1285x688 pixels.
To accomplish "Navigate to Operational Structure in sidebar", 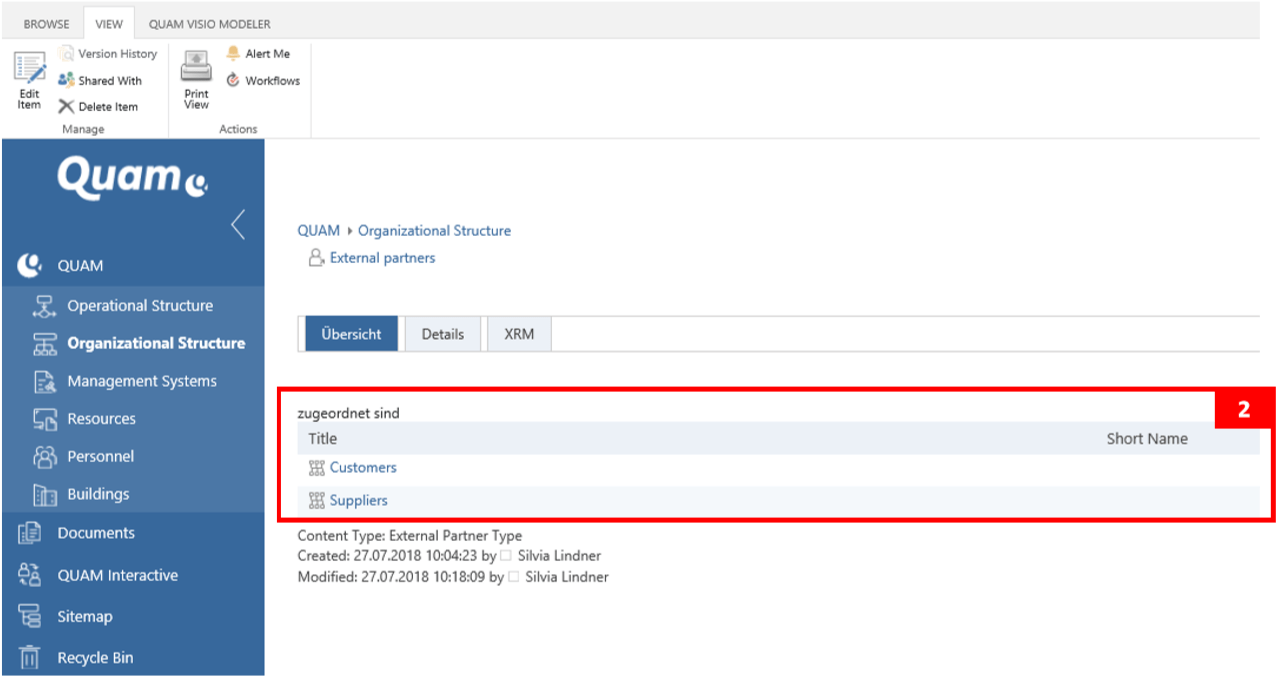I will point(140,306).
